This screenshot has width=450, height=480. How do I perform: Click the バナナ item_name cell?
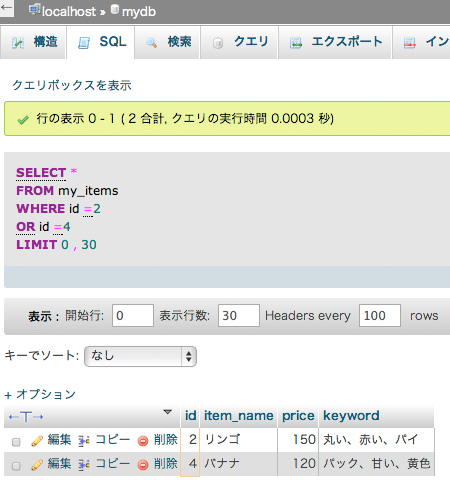pyautogui.click(x=238, y=464)
